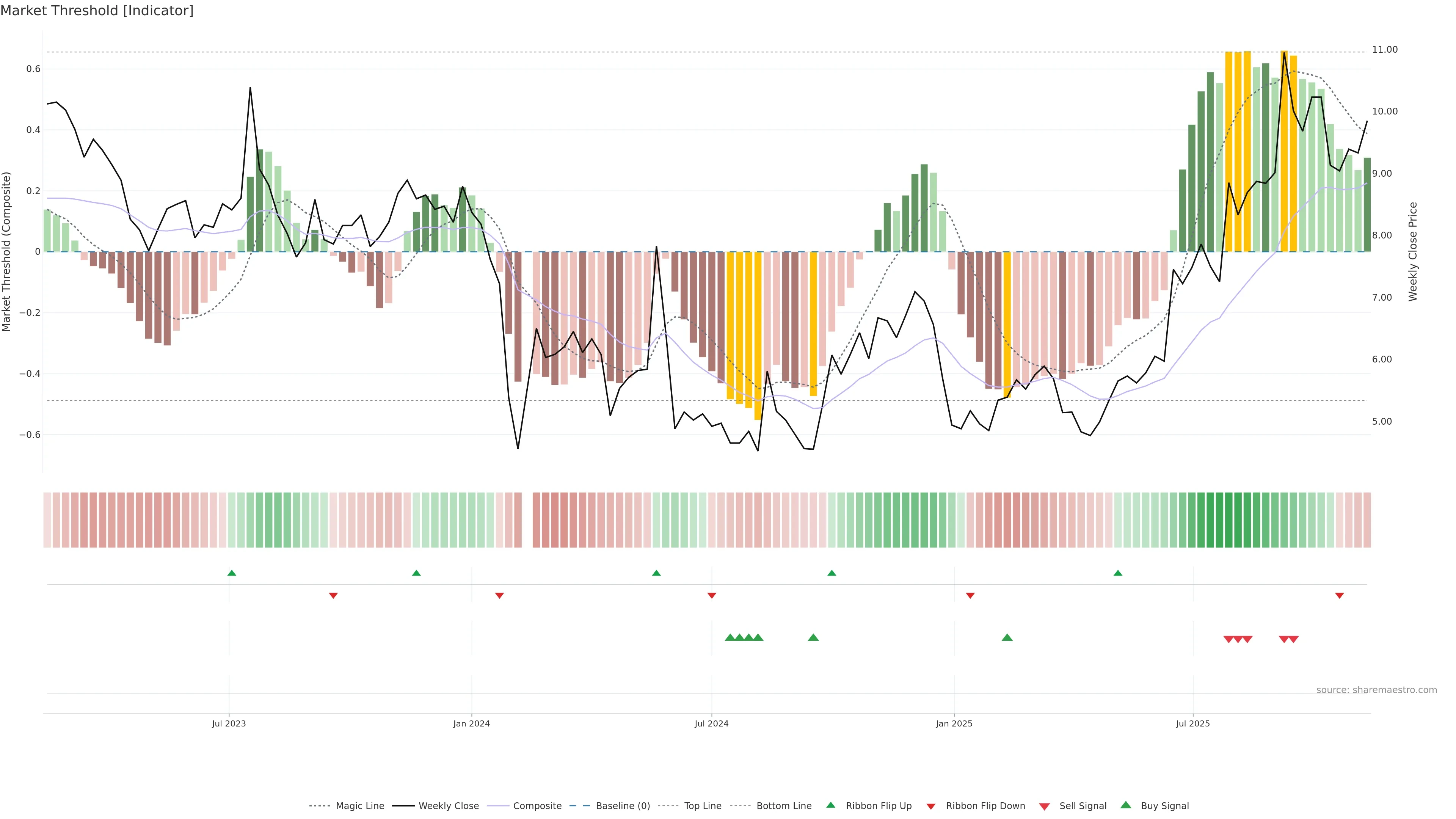Click the ribbon flip up marker before Jul 2025
This screenshot has height=819, width=1456.
point(1117,573)
